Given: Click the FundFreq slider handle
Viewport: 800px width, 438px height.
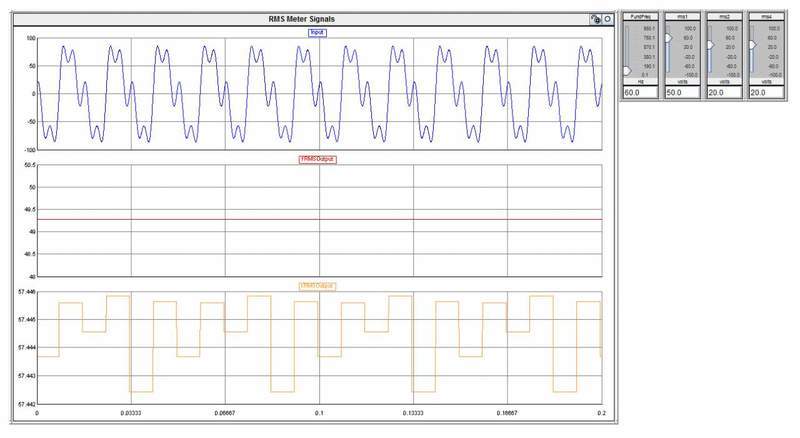Looking at the screenshot, I should click(x=627, y=70).
